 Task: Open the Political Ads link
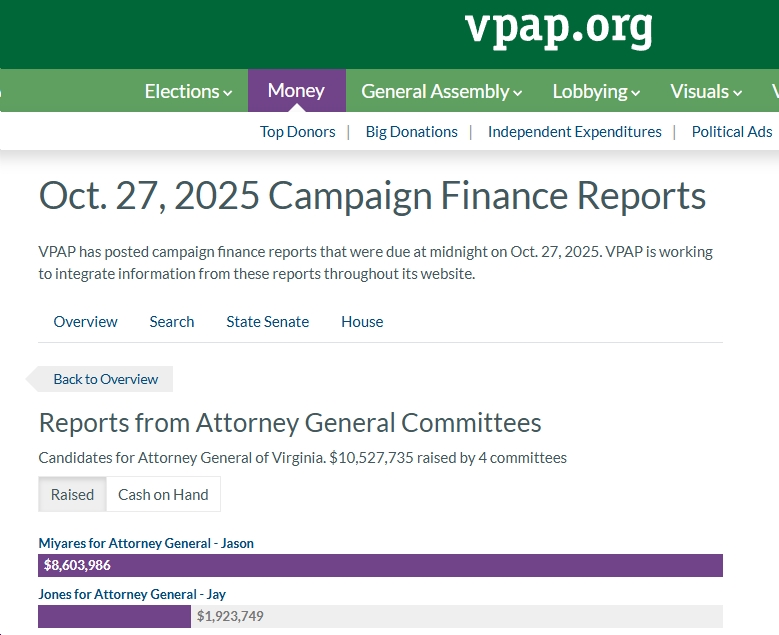pyautogui.click(x=731, y=132)
